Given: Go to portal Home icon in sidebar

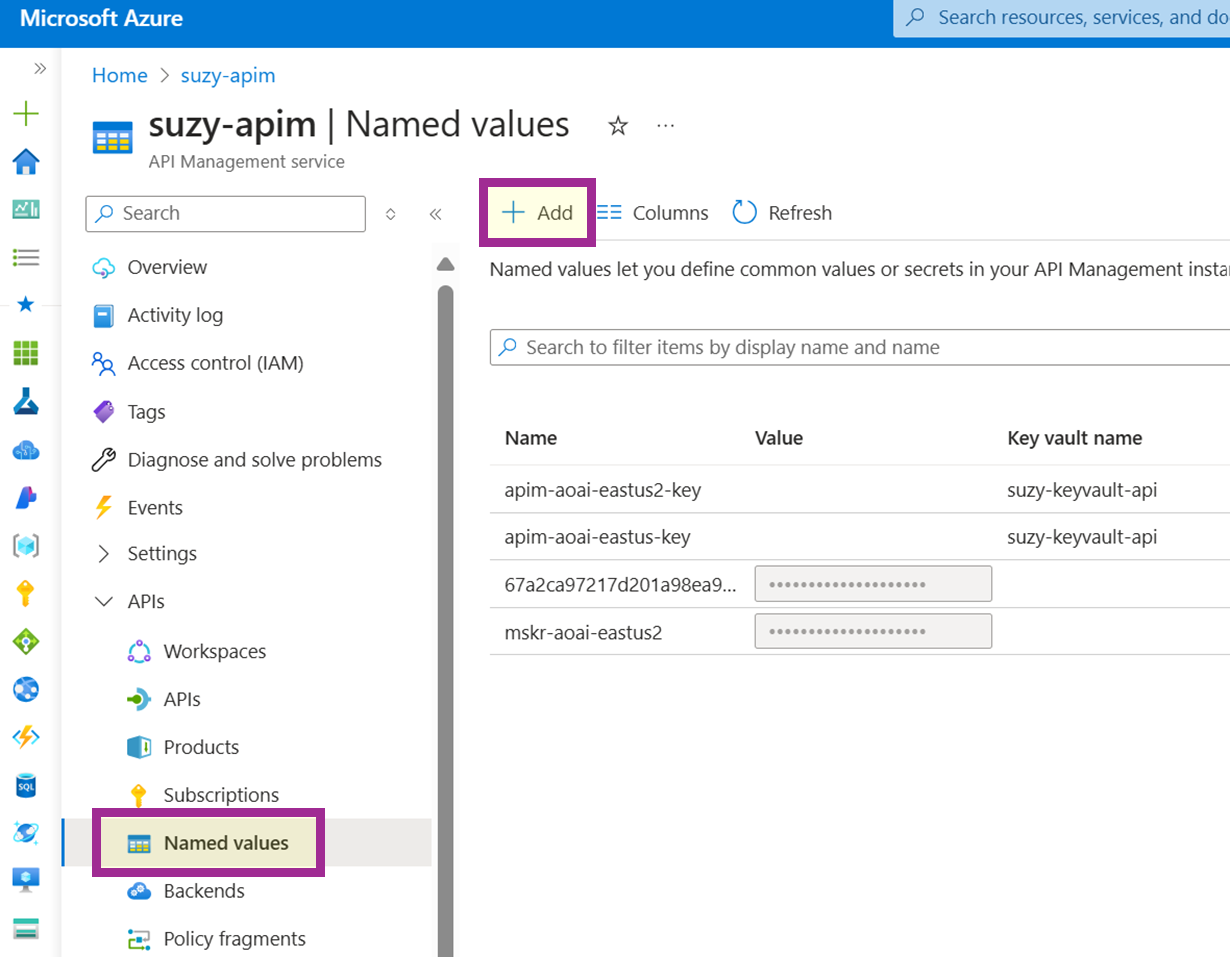Looking at the screenshot, I should pyautogui.click(x=26, y=161).
